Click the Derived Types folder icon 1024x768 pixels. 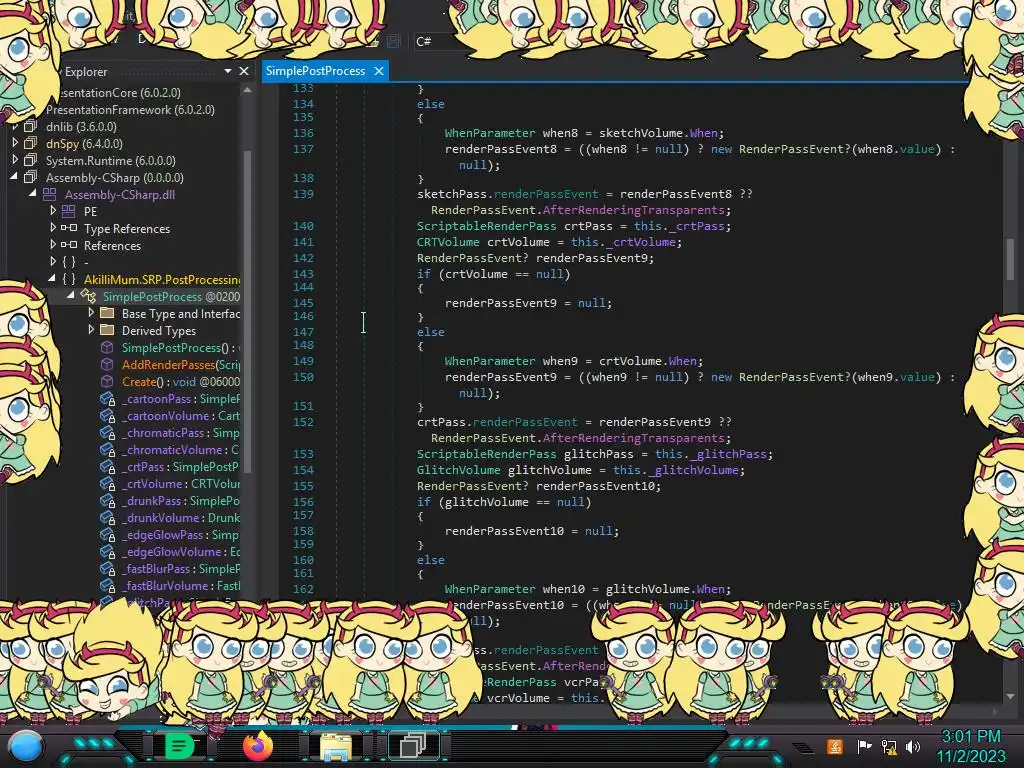click(x=107, y=330)
